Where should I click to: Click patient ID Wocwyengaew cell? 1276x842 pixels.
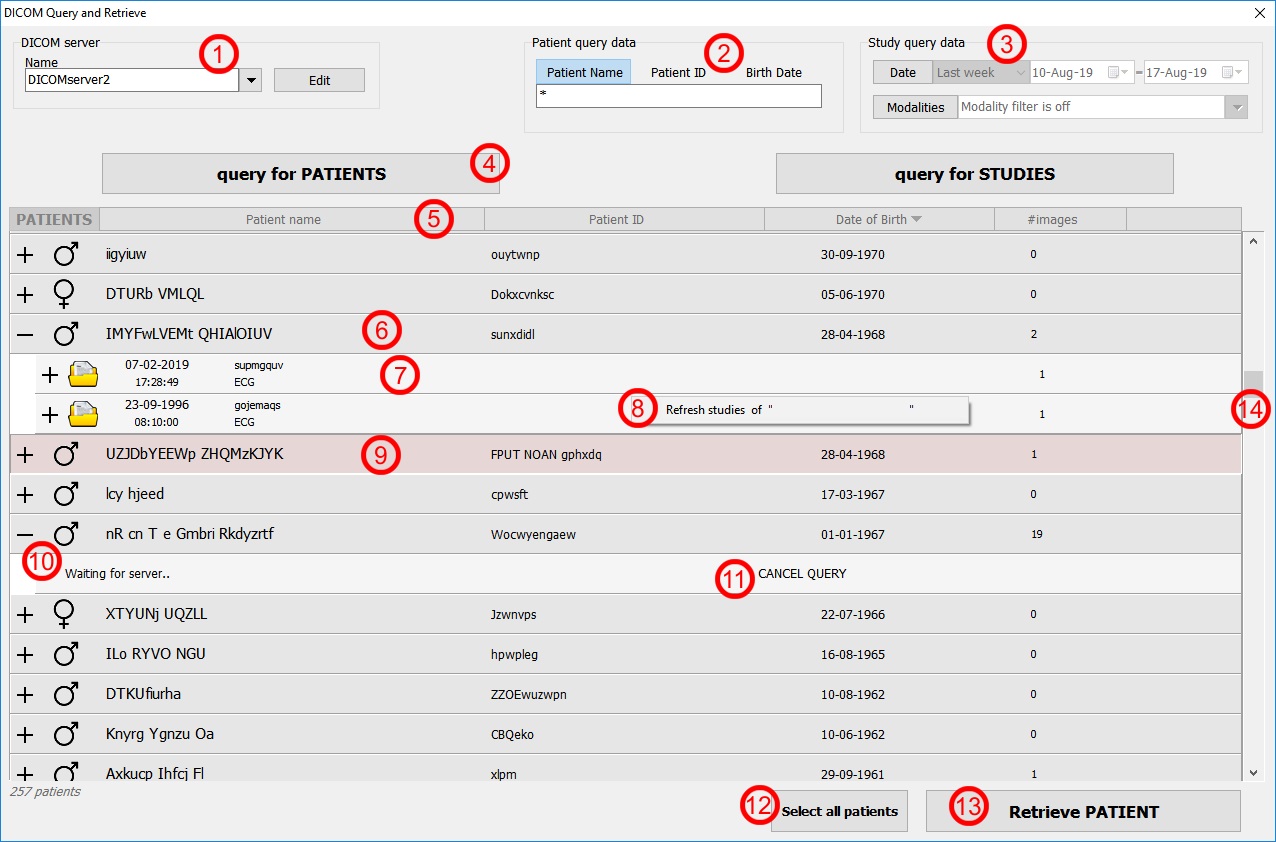pyautogui.click(x=533, y=534)
